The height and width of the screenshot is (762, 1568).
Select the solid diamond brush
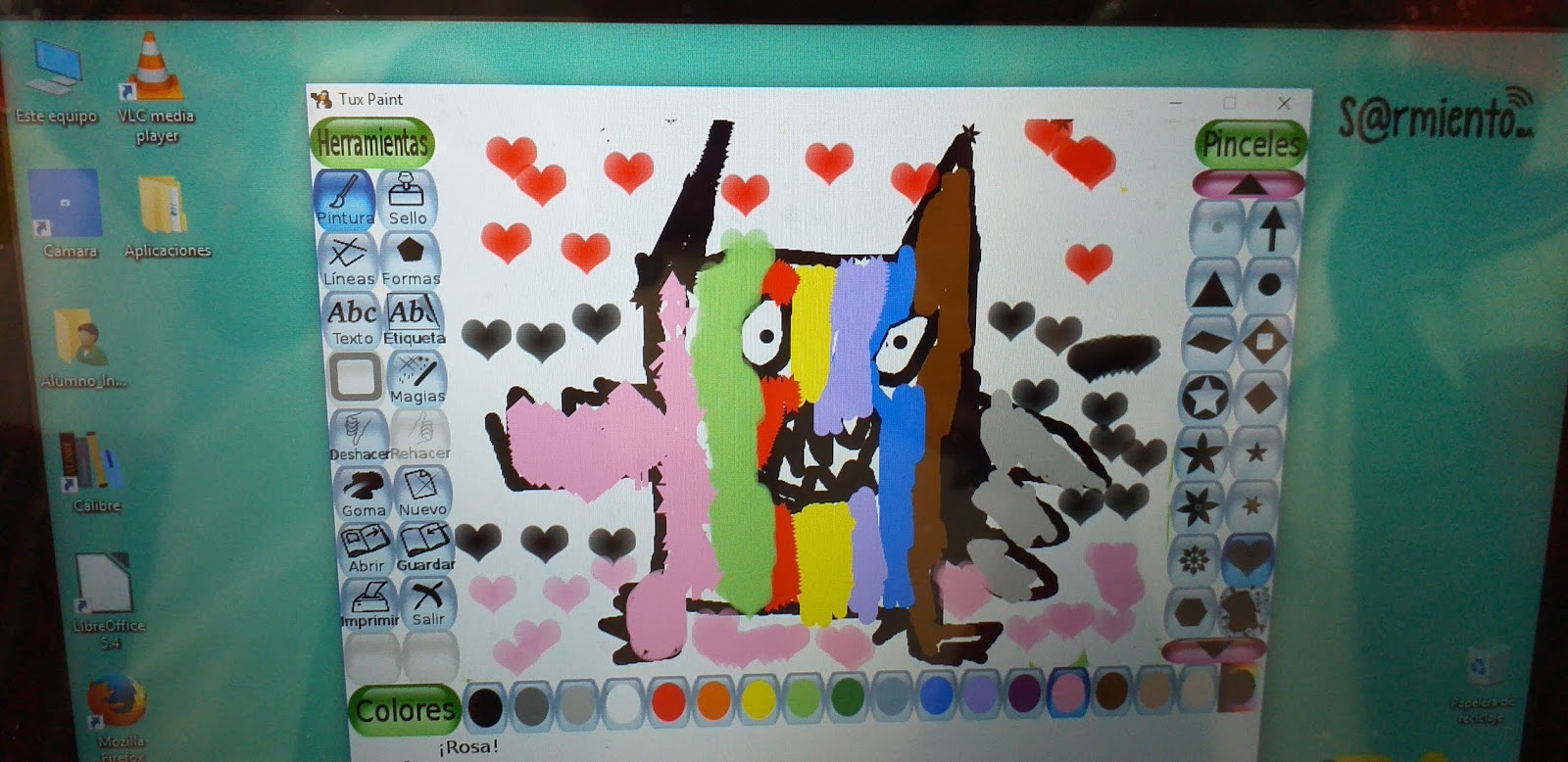click(x=1261, y=398)
